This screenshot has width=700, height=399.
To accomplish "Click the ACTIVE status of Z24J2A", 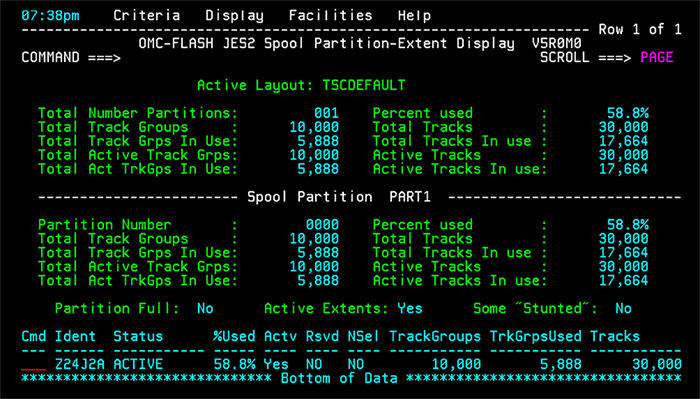I will pos(138,365).
